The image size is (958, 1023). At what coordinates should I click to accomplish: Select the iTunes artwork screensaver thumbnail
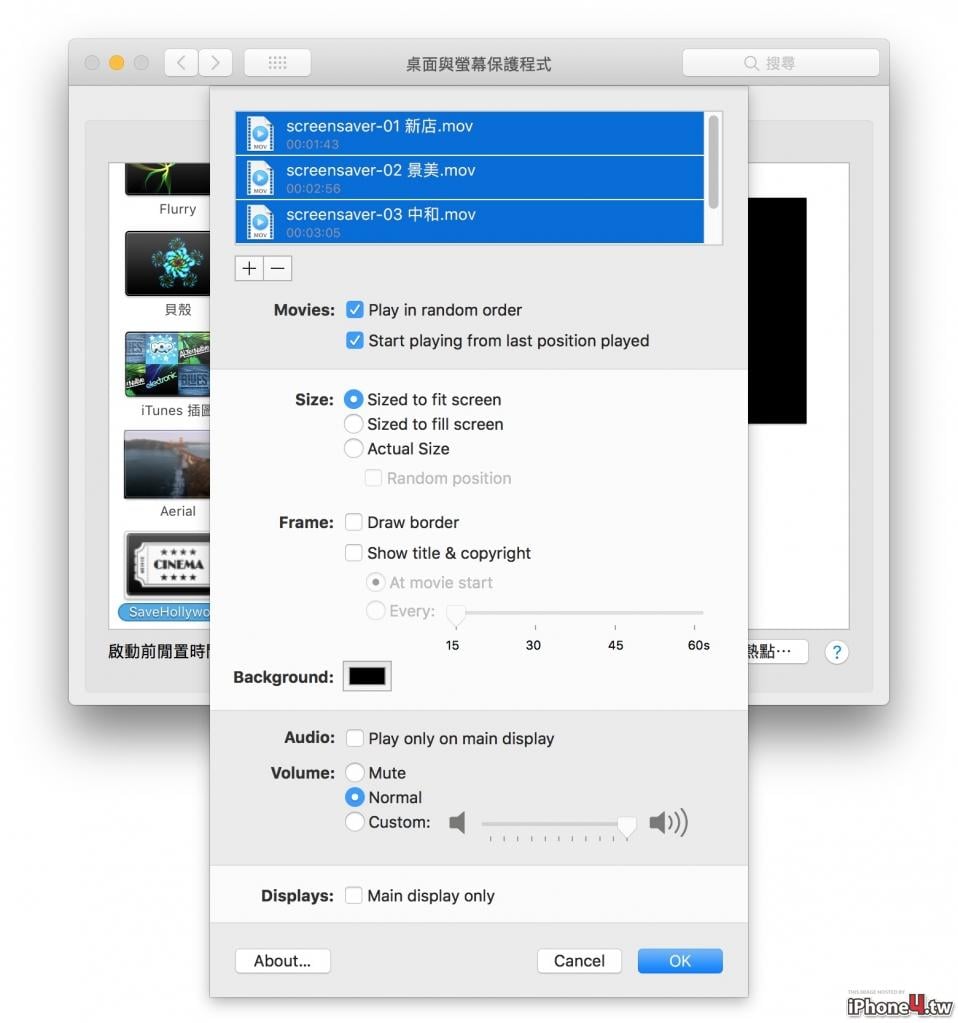click(x=168, y=364)
